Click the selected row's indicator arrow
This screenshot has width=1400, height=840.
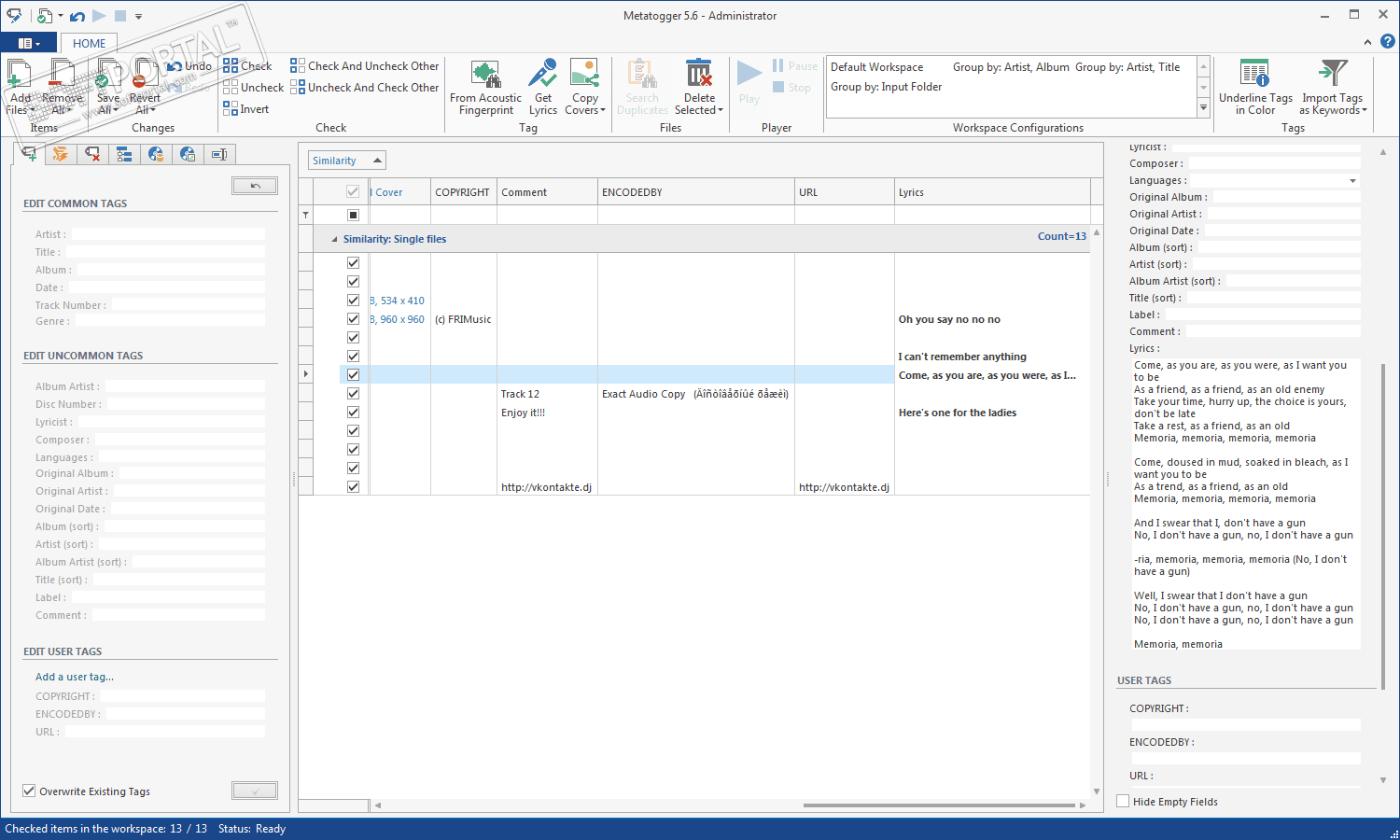pos(306,375)
